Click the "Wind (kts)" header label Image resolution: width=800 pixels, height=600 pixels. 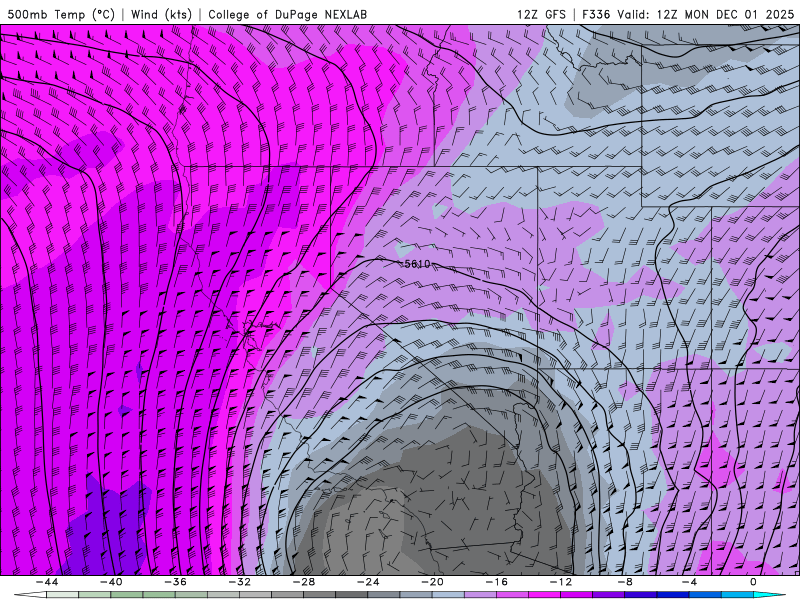[x=161, y=14]
